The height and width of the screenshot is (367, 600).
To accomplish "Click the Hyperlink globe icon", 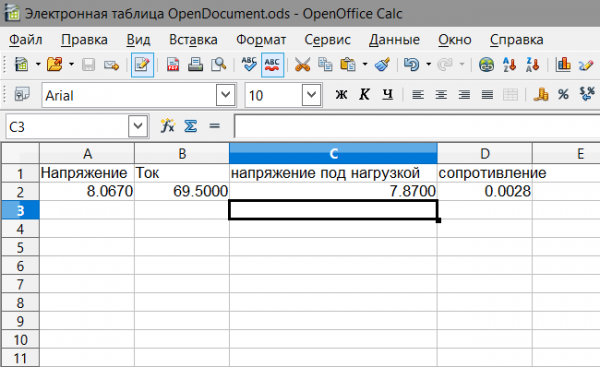I will point(486,65).
